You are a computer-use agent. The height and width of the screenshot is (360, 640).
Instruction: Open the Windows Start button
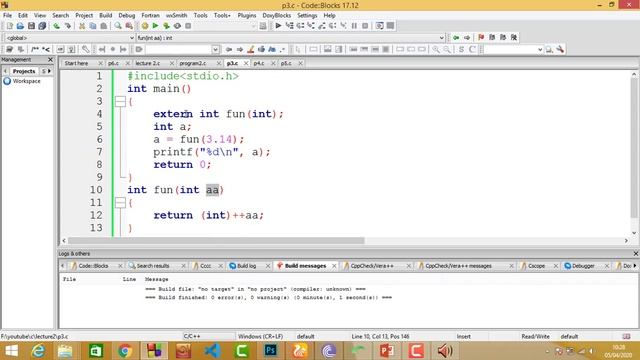coord(11,351)
